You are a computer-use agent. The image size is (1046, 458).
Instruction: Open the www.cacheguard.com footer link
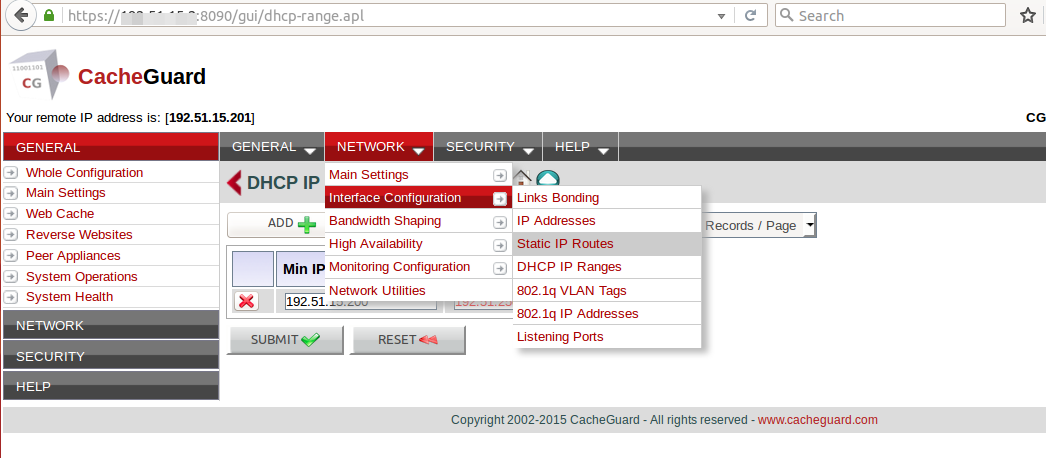point(818,420)
